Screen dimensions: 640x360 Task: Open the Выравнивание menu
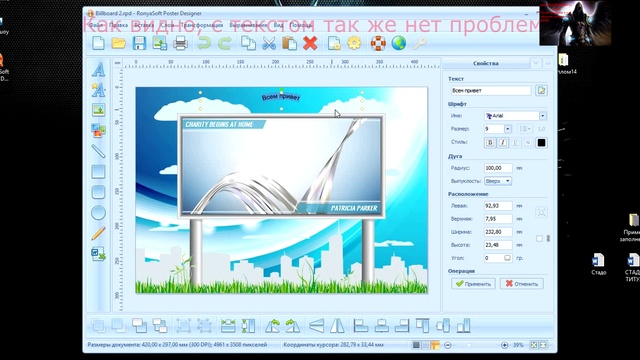pyautogui.click(x=249, y=25)
